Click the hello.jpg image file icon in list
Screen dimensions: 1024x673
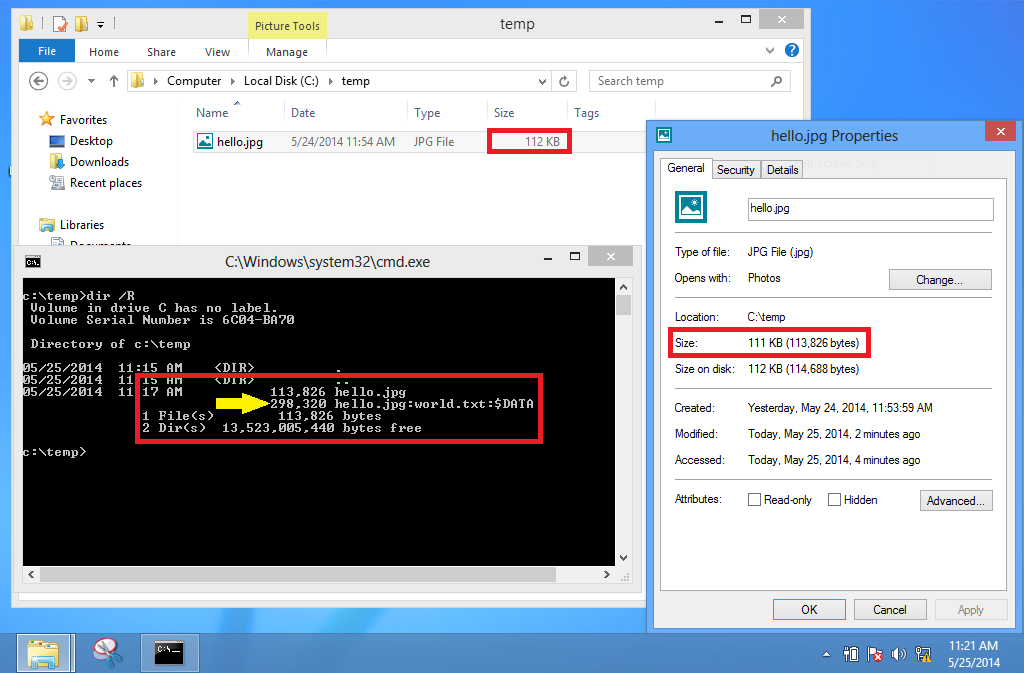pos(205,141)
